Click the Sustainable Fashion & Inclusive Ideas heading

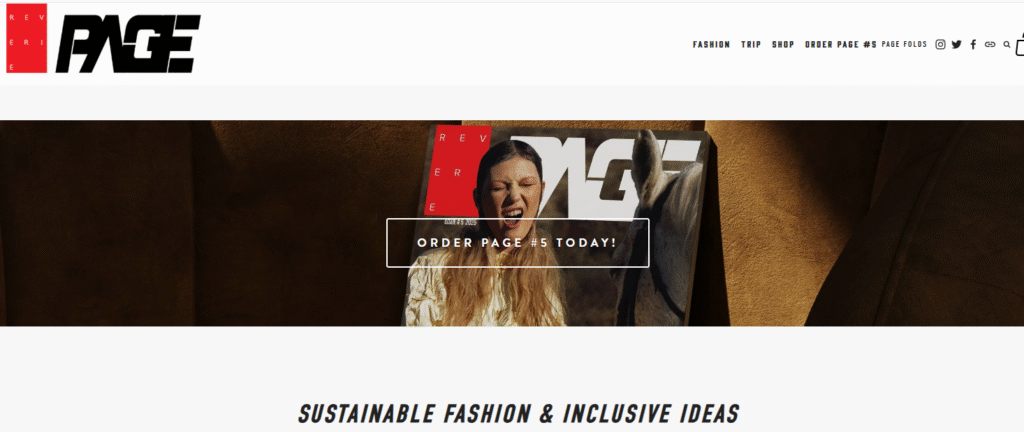pyautogui.click(x=519, y=414)
